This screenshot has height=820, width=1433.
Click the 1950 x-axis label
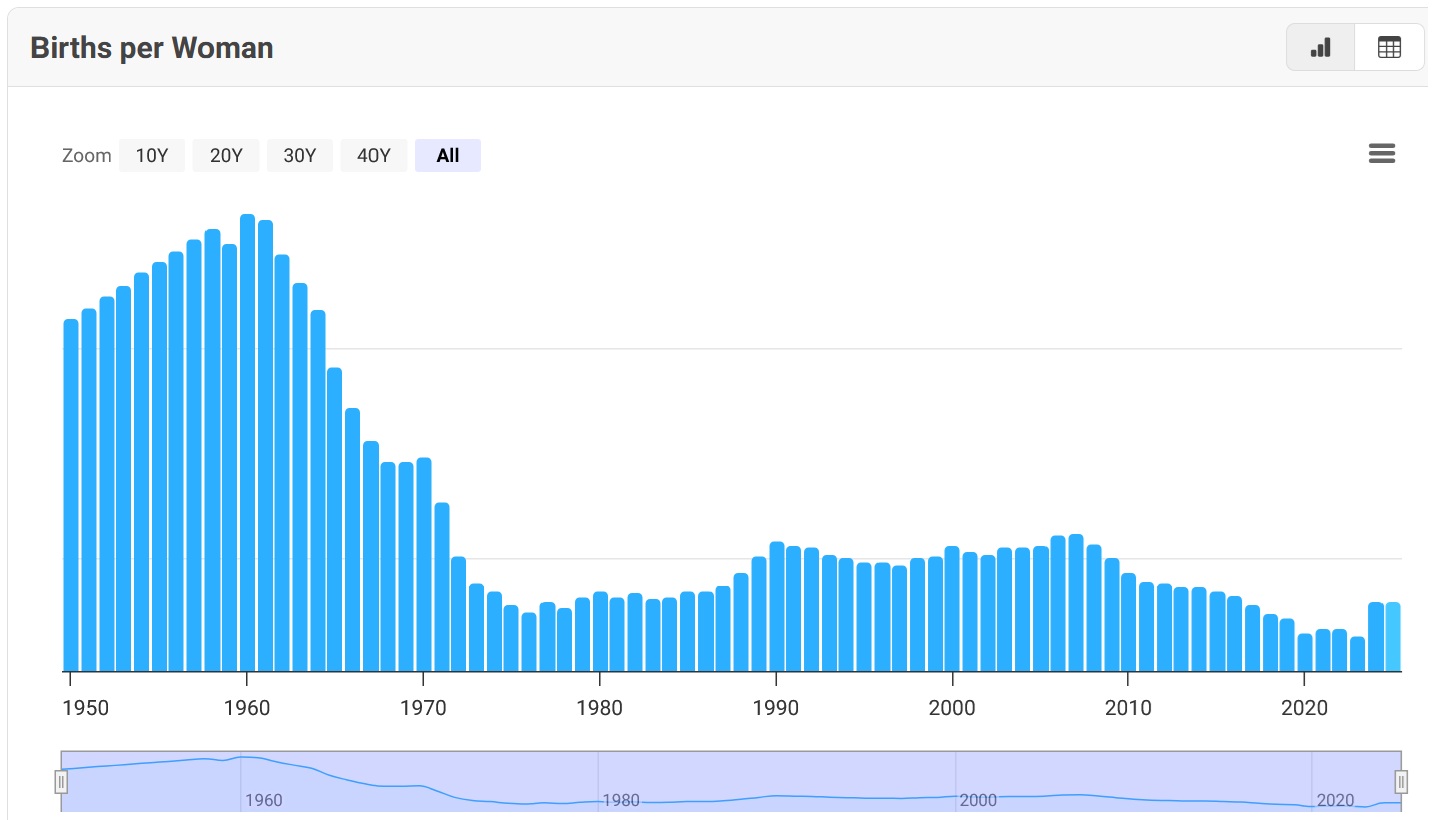(86, 708)
